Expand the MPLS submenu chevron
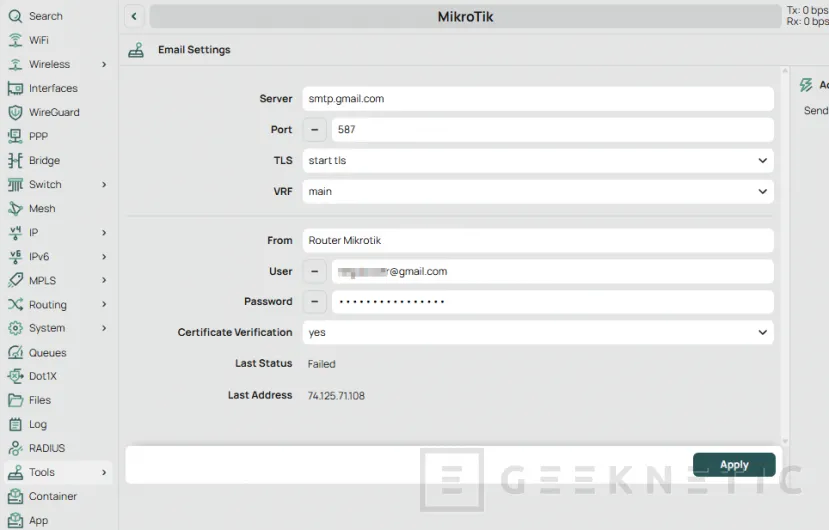 tap(104, 280)
